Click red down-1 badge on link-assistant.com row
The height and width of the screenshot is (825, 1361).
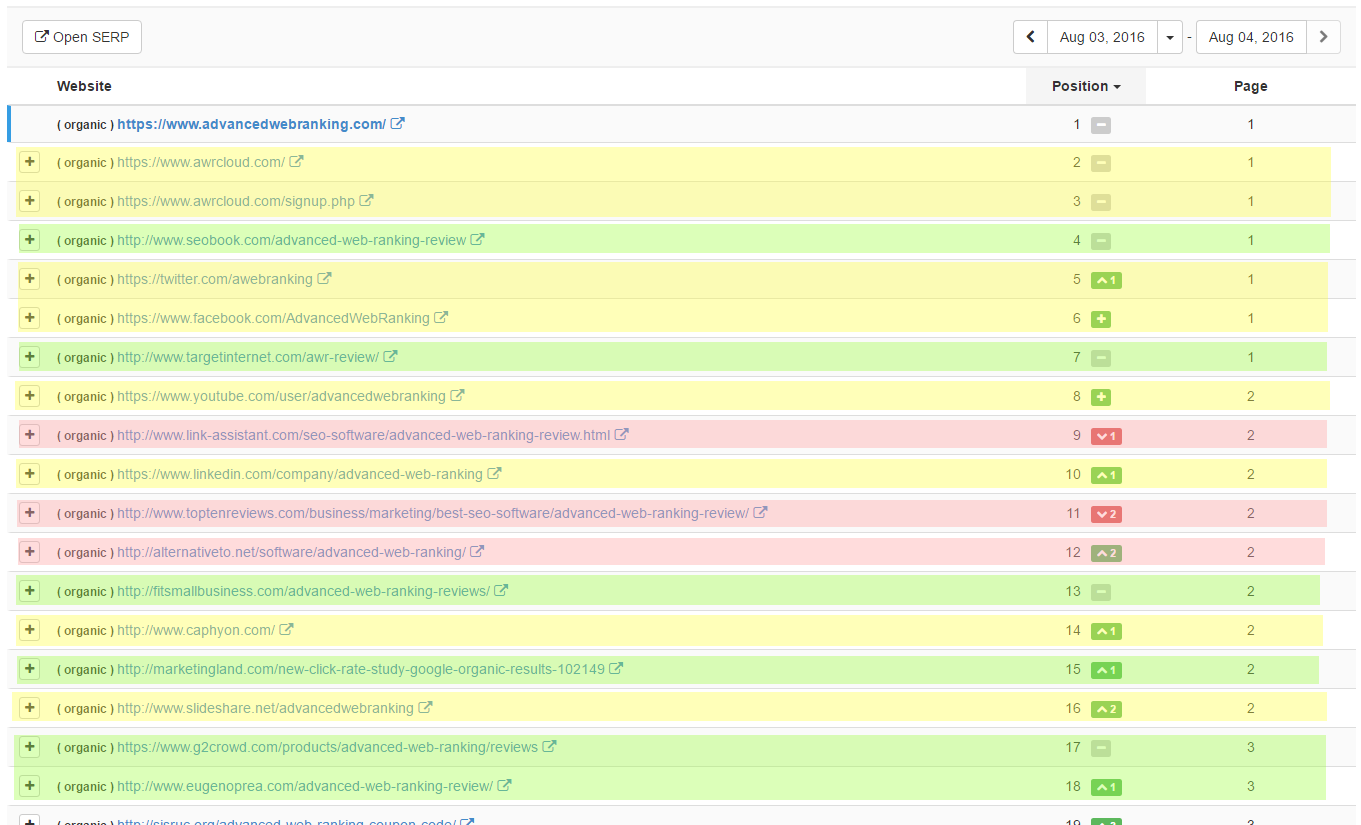click(1106, 436)
